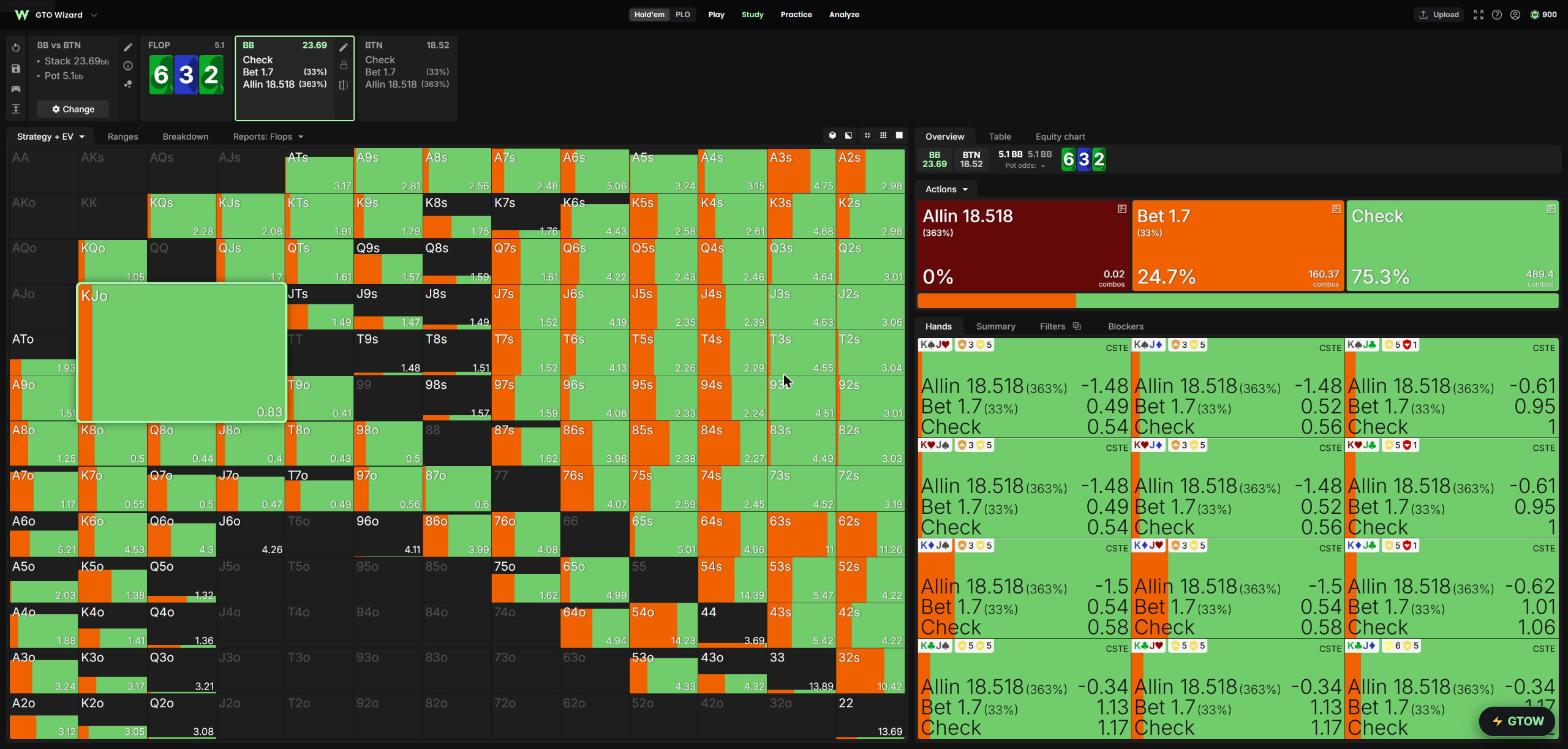
Task: Click the reset/undo icon in left sidebar
Action: [x=16, y=48]
